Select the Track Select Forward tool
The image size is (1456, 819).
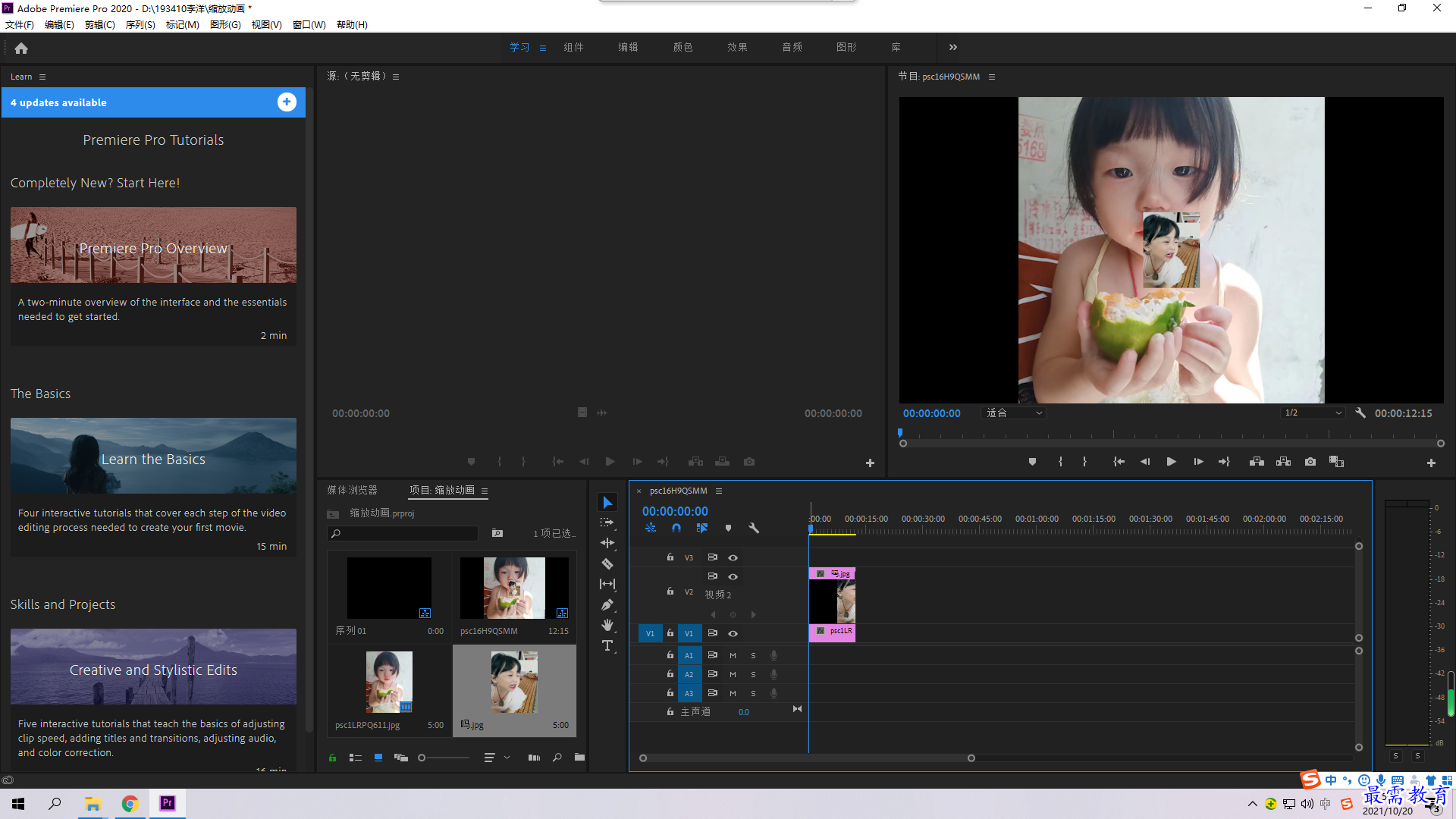click(x=607, y=522)
